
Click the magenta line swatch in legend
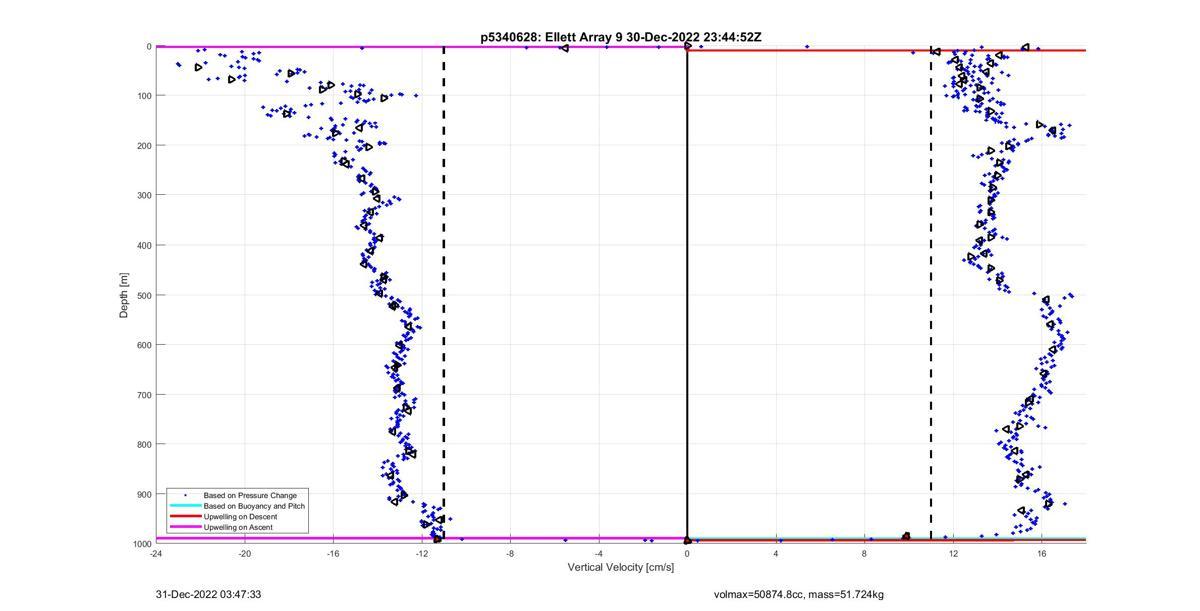(x=184, y=527)
